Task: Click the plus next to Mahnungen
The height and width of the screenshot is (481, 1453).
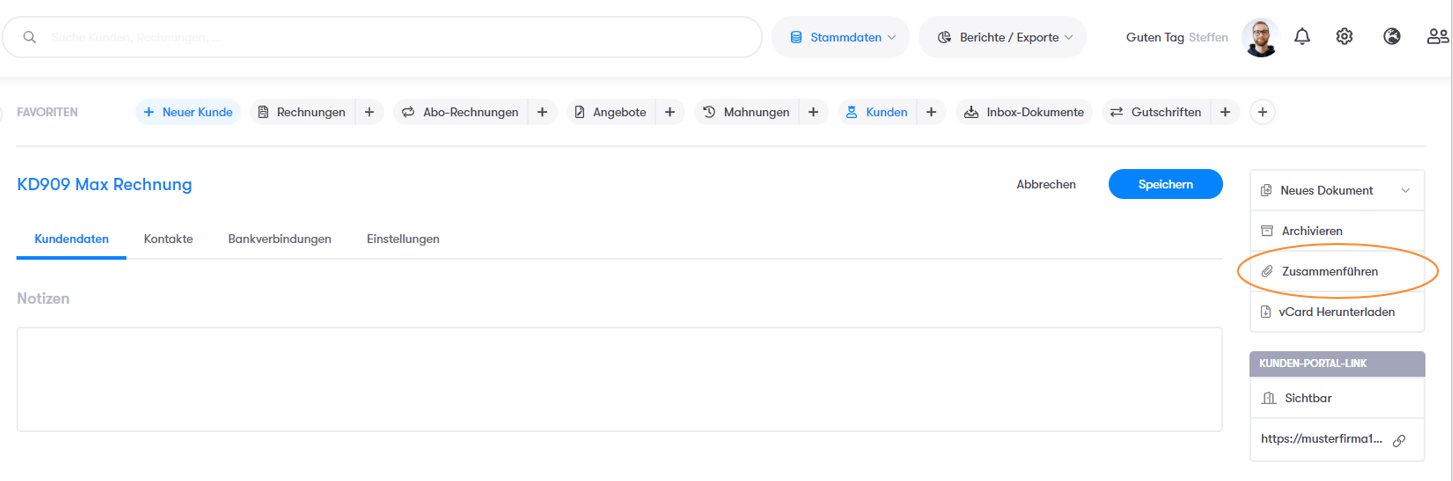Action: [x=813, y=112]
